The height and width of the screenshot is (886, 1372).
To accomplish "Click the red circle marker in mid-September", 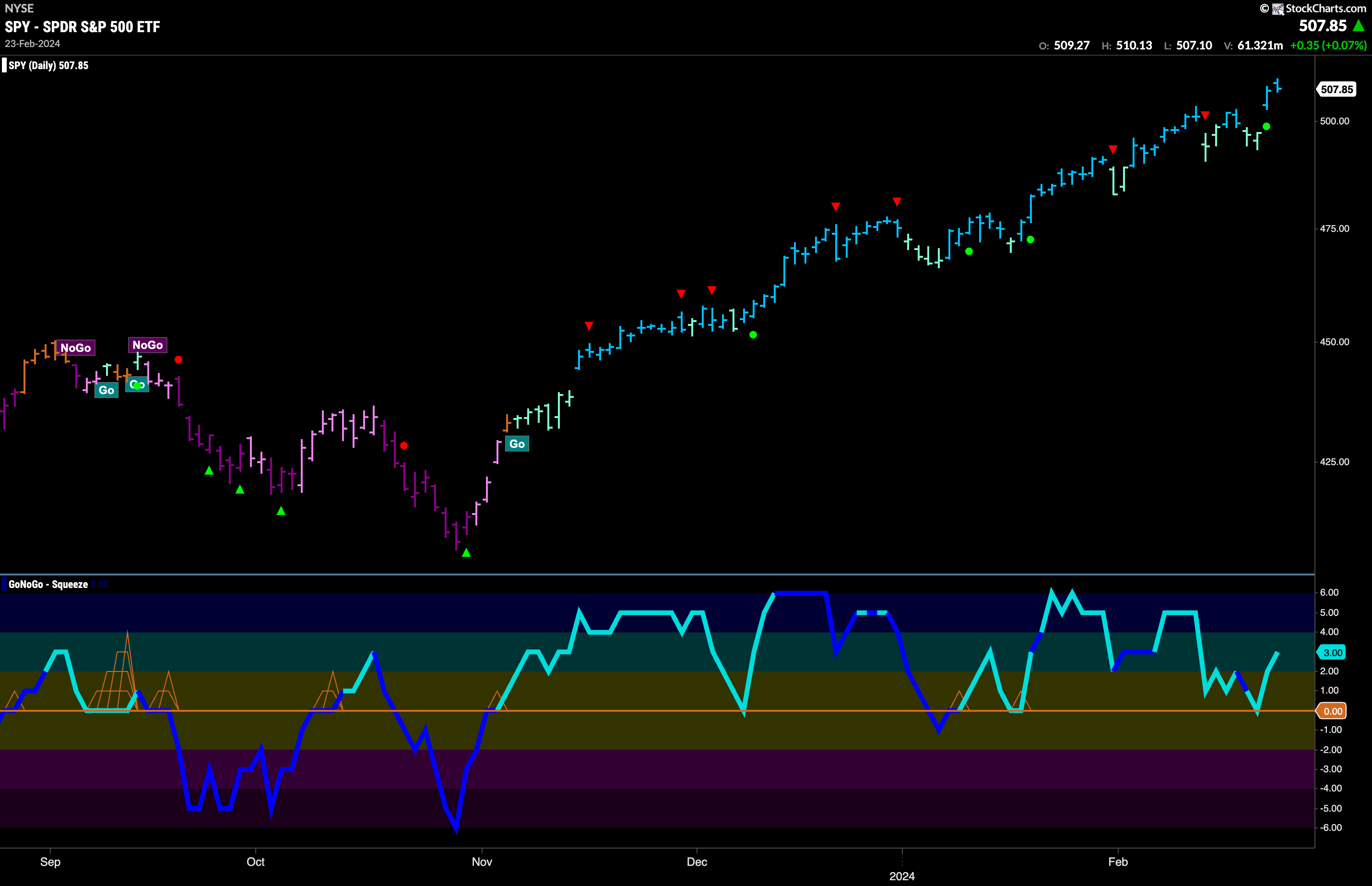I will click(x=178, y=359).
